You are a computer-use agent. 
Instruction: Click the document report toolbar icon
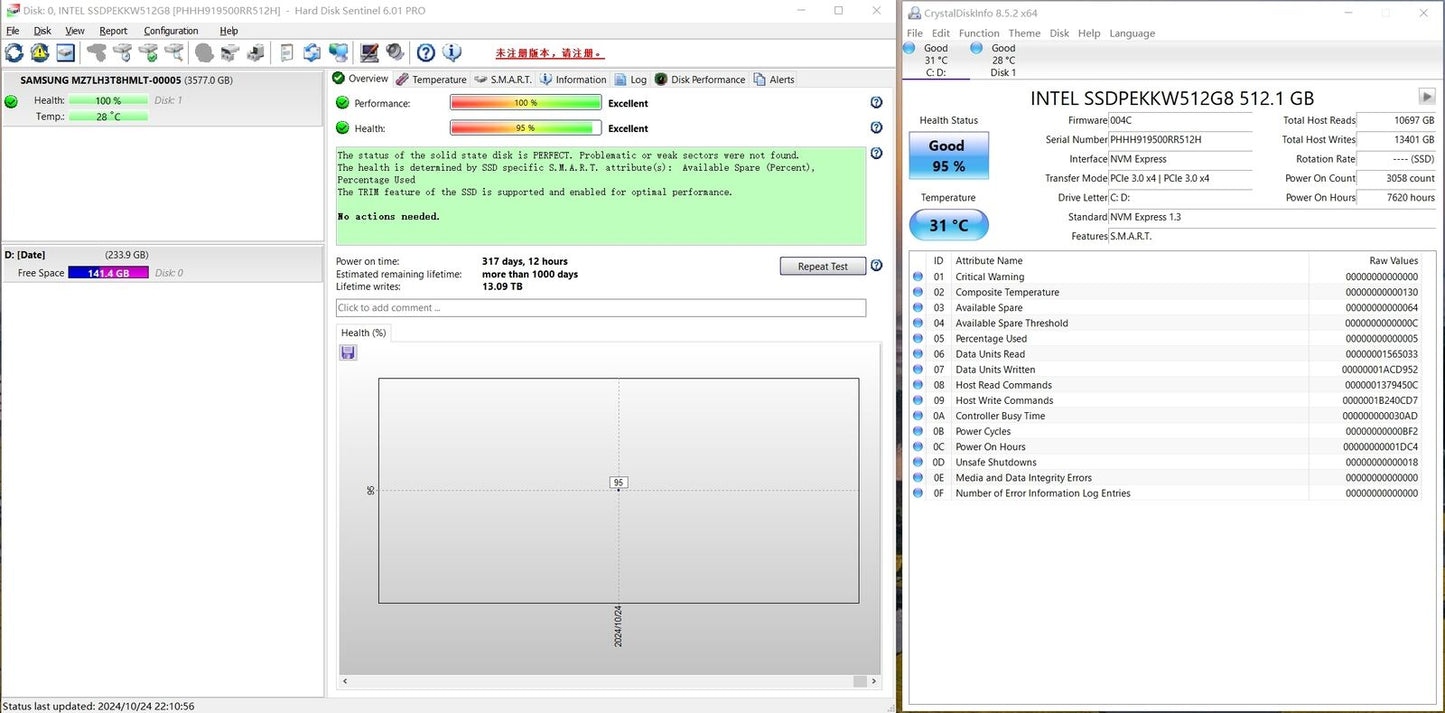(x=287, y=53)
